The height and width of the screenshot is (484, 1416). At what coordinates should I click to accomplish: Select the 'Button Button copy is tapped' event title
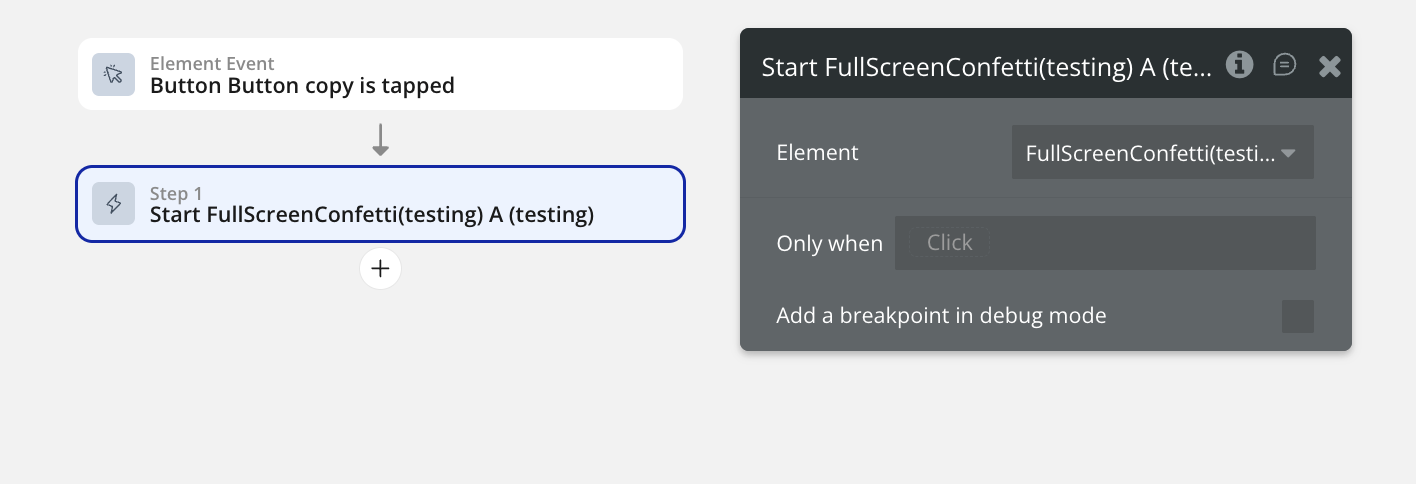(302, 86)
